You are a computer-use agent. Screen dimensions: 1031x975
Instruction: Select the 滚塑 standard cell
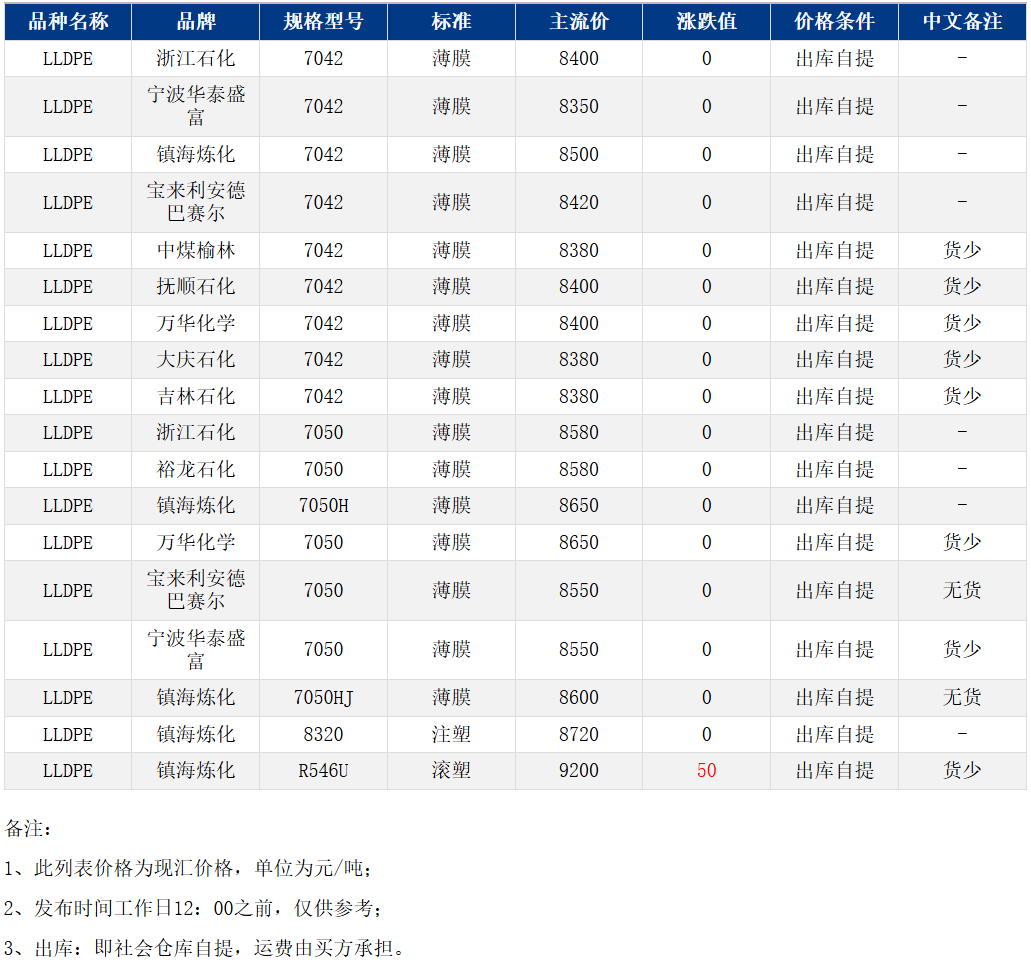[451, 771]
